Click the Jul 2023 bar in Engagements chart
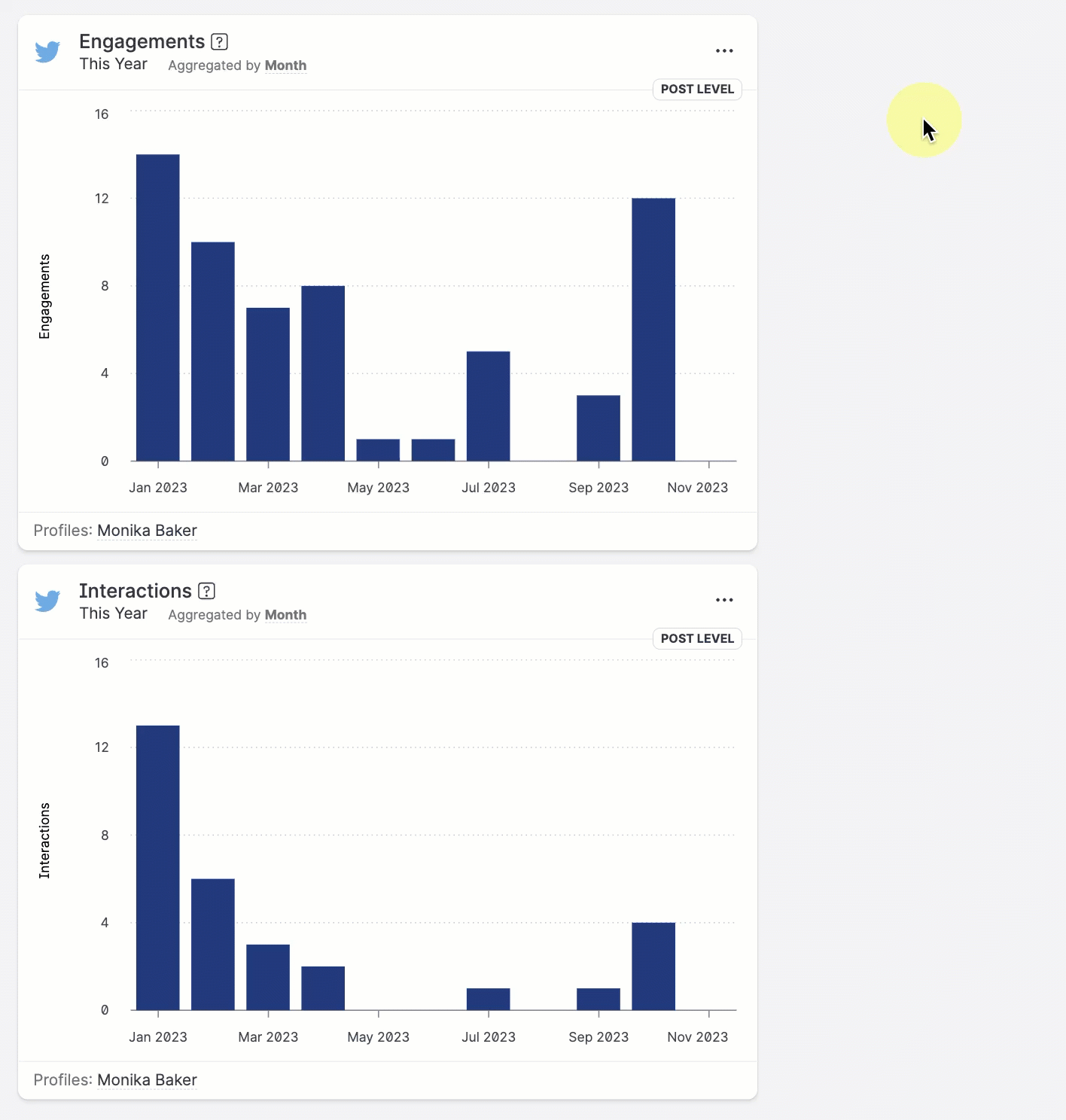 pos(489,406)
